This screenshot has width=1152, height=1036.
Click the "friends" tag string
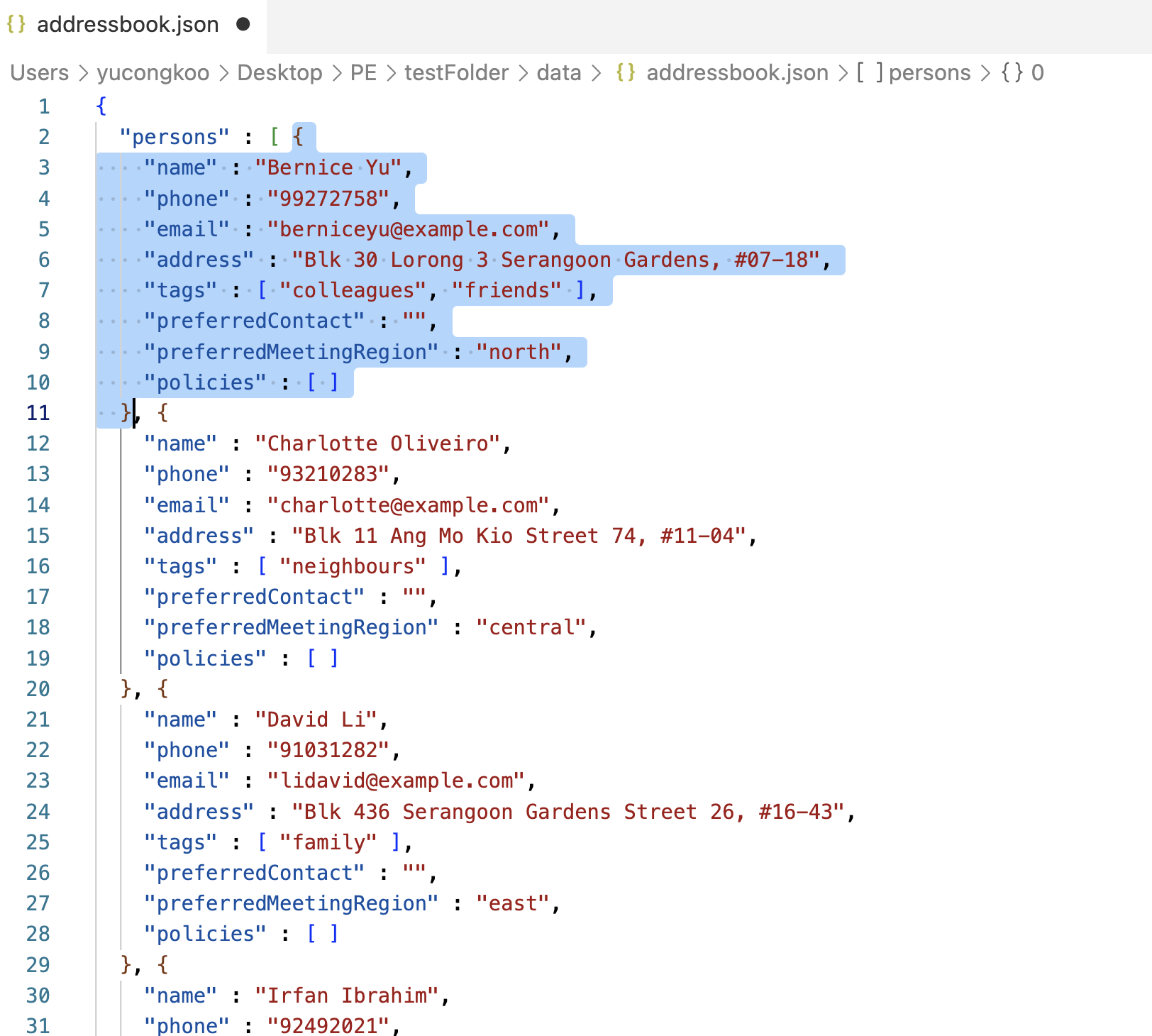pyautogui.click(x=506, y=290)
